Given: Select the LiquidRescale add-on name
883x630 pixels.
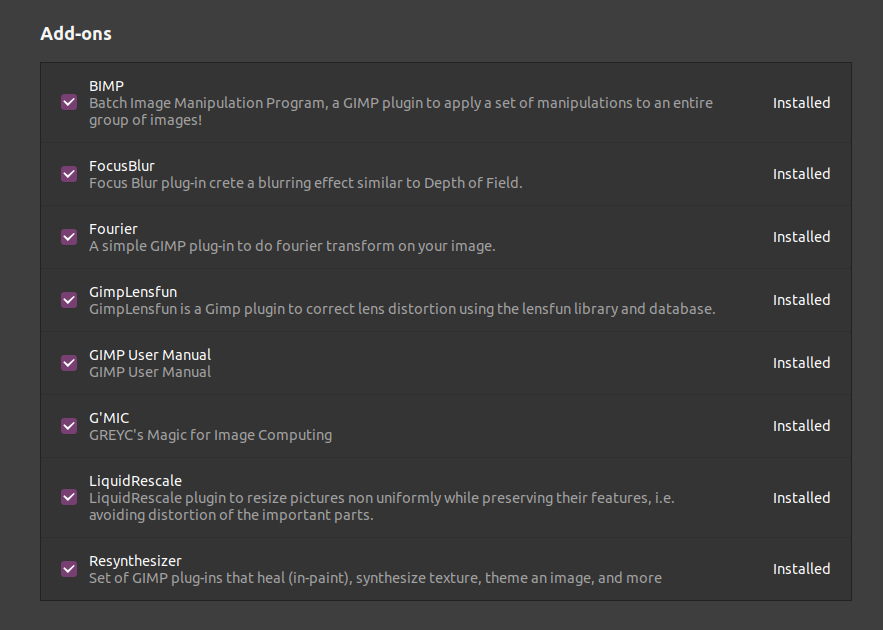Looking at the screenshot, I should [135, 481].
